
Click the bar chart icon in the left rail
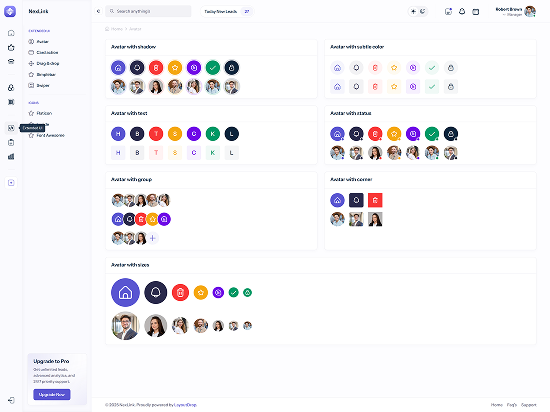(11, 156)
